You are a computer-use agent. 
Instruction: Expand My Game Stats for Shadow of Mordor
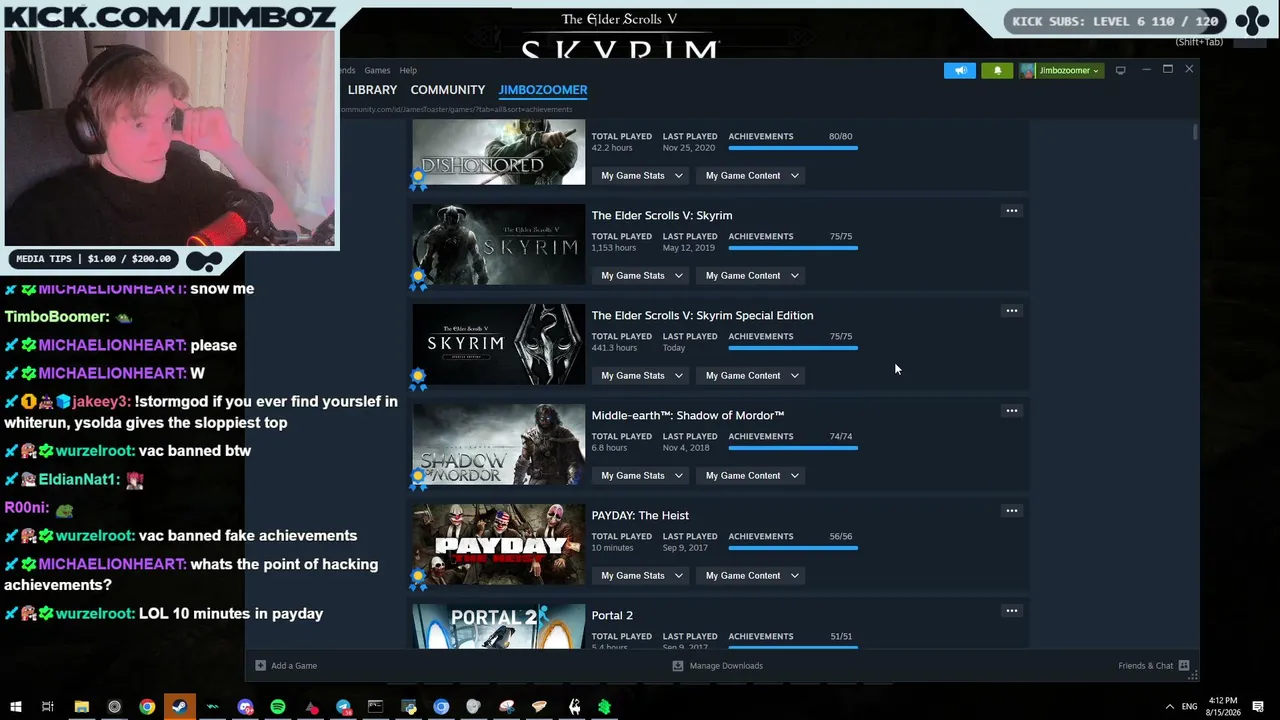[x=641, y=476]
